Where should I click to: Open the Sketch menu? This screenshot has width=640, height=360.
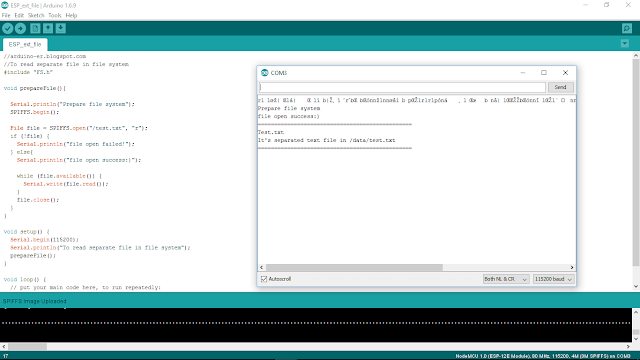[x=36, y=16]
